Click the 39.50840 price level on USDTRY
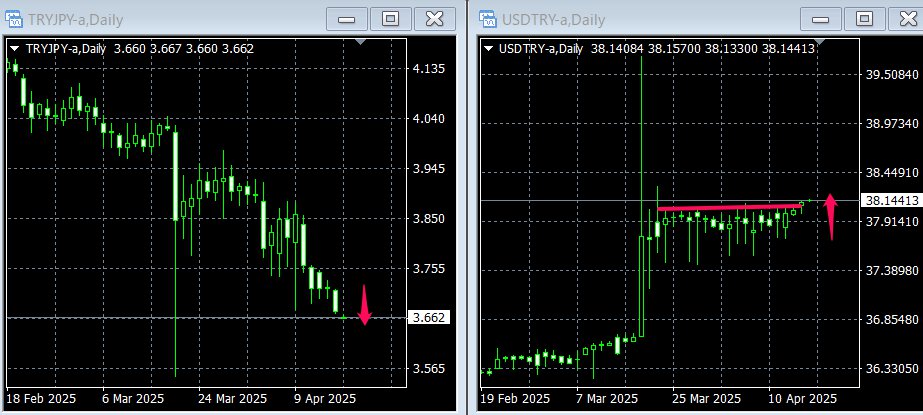The image size is (923, 415). [x=892, y=75]
